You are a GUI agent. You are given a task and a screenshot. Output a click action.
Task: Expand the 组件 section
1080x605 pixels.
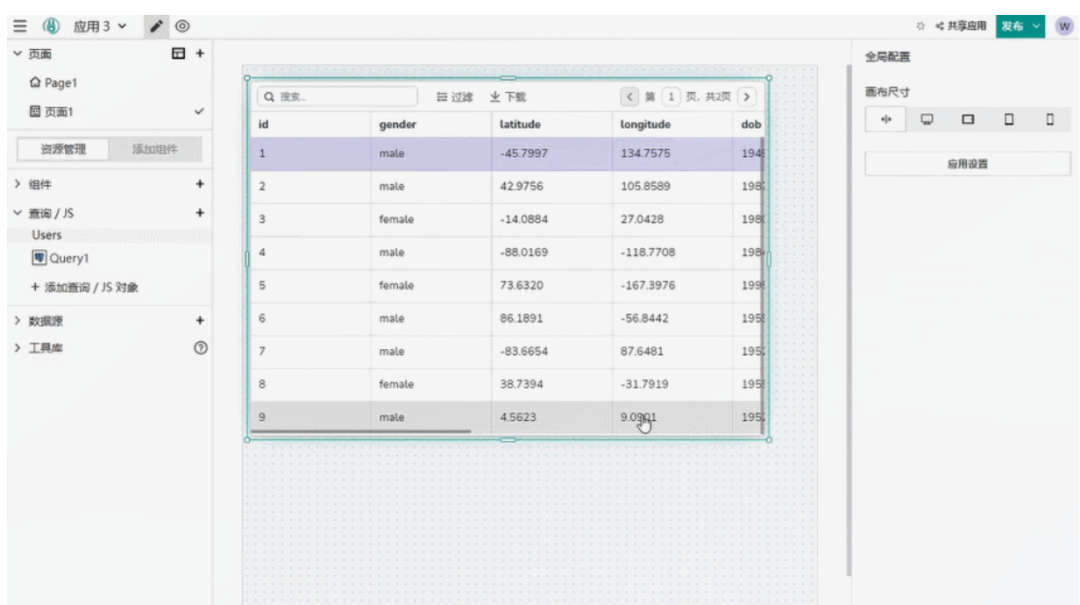(17, 184)
